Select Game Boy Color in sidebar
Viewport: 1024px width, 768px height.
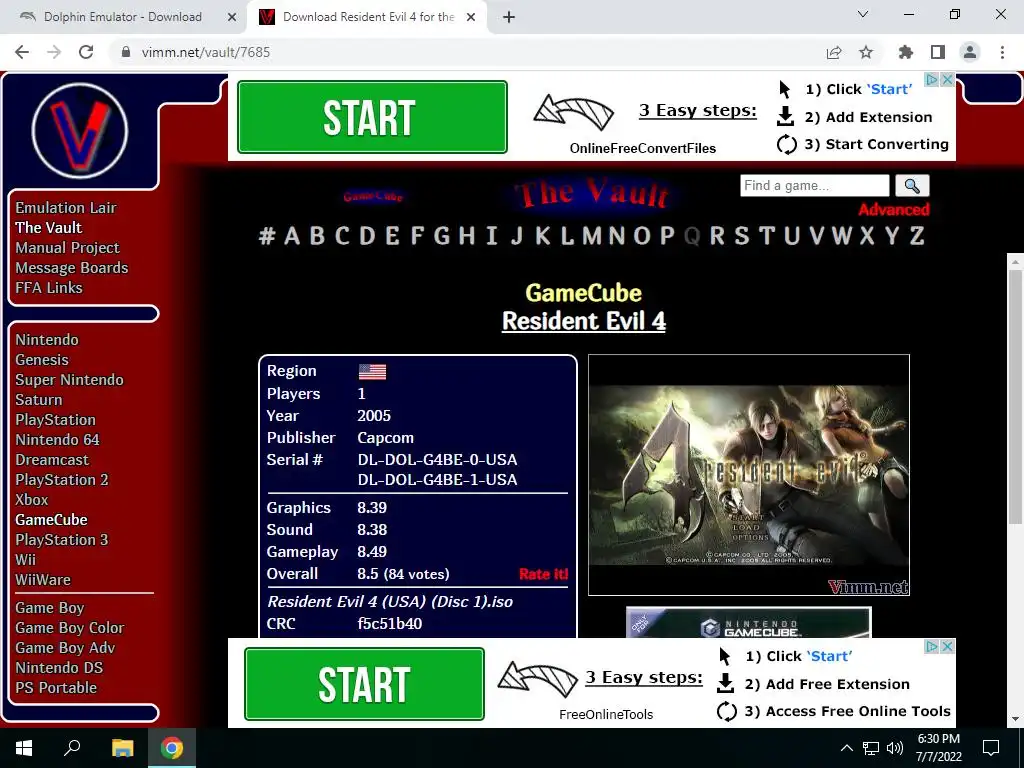70,628
